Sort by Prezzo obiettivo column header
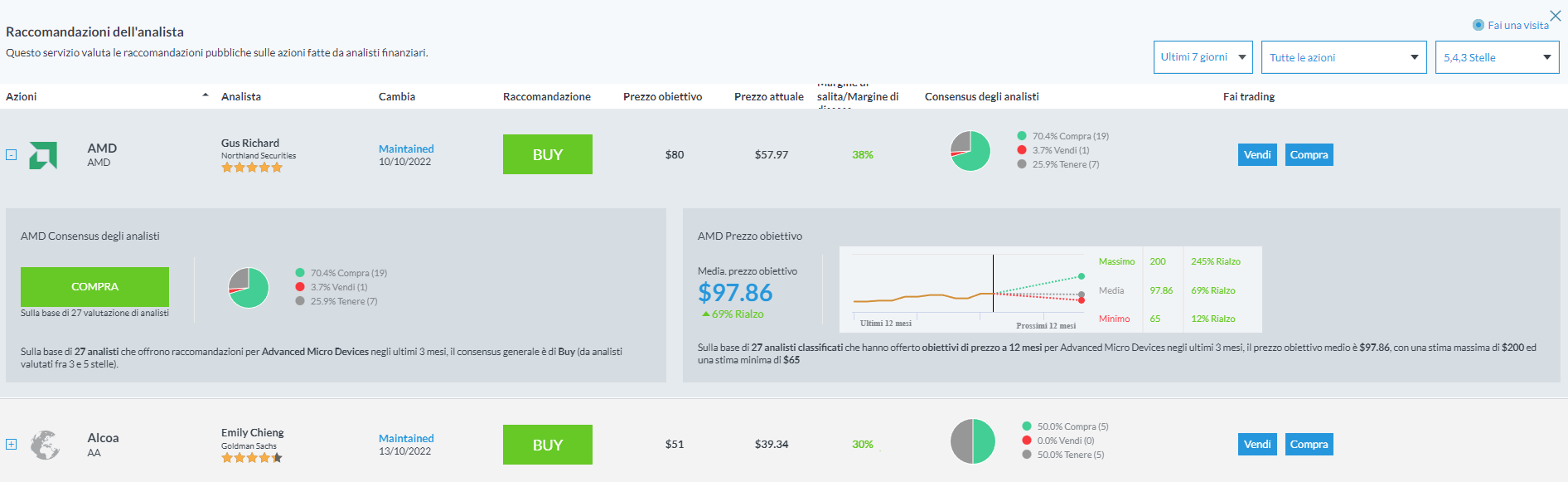The image size is (1568, 482). pos(662,96)
